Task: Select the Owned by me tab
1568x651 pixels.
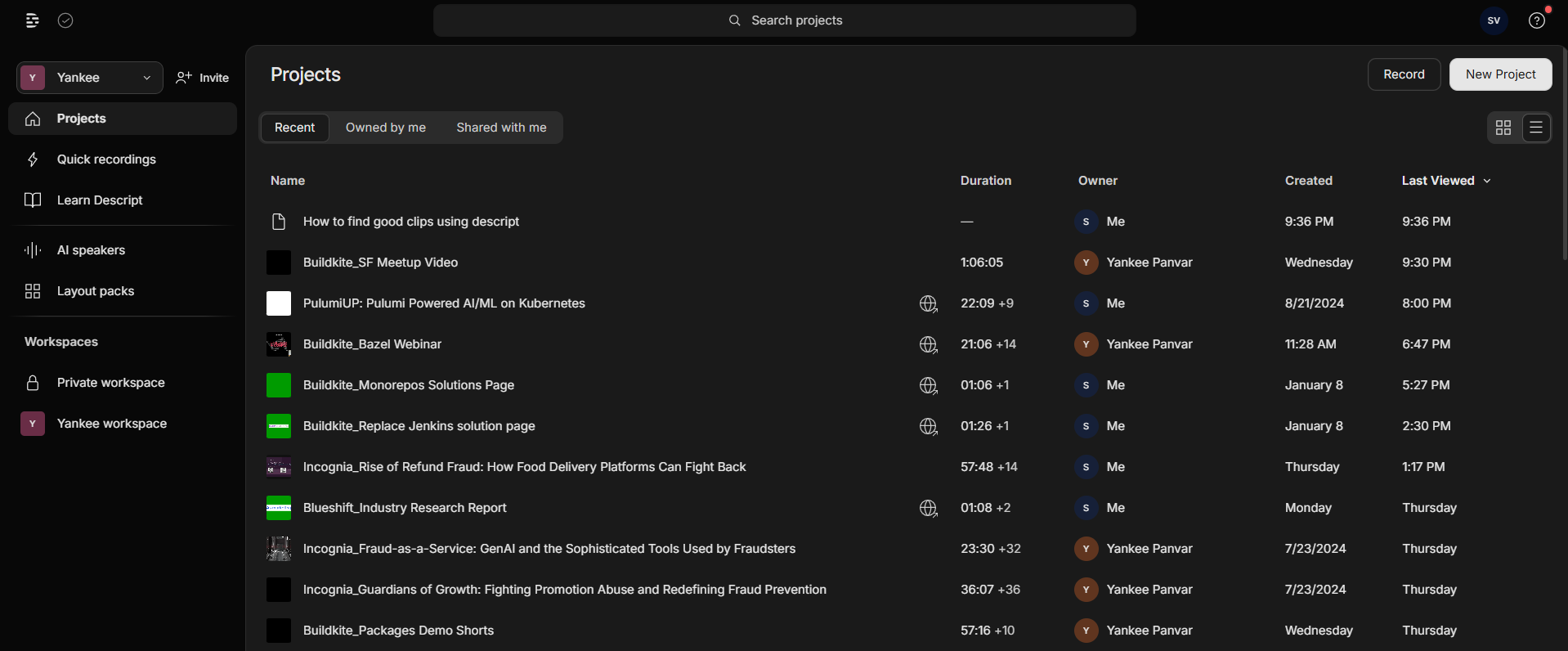Action: coord(385,128)
